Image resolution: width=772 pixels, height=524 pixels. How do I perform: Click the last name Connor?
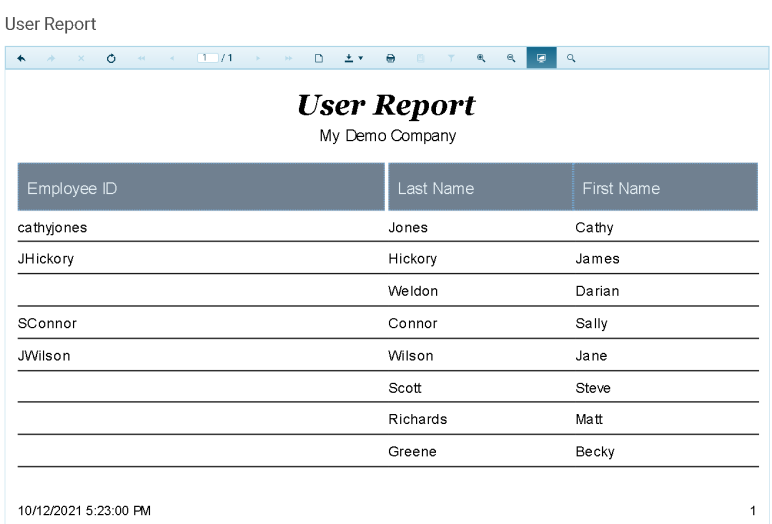413,324
